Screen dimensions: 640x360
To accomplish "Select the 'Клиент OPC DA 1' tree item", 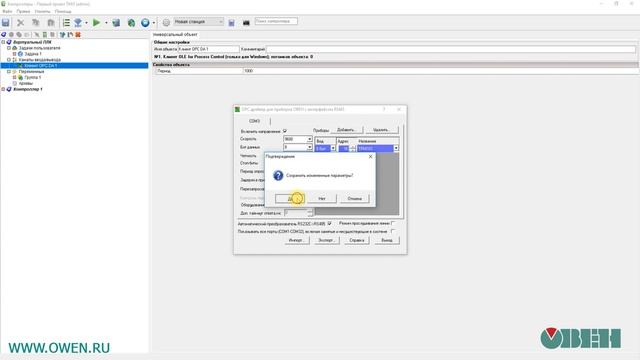I will 40,66.
